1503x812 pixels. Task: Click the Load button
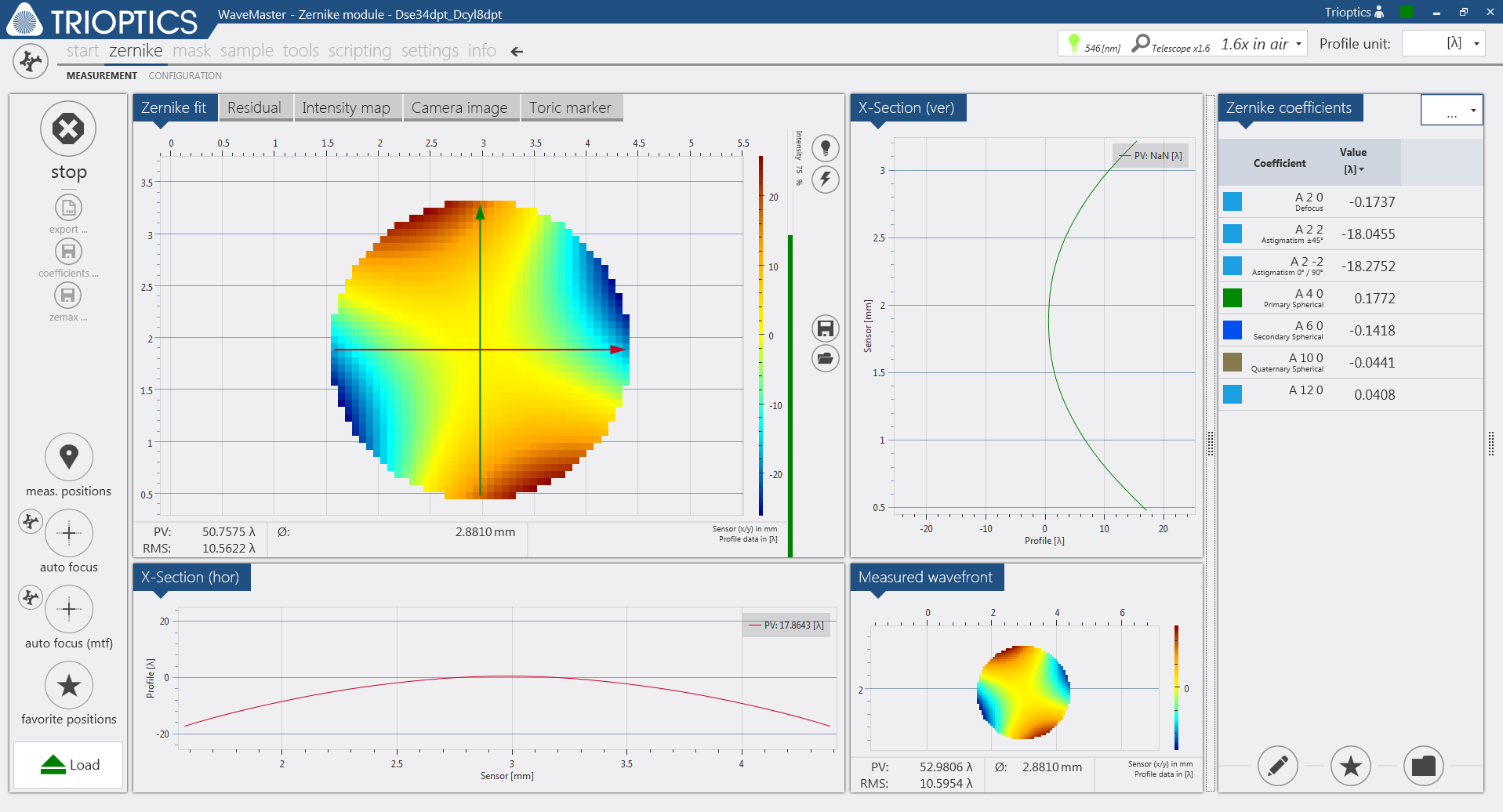(x=68, y=764)
